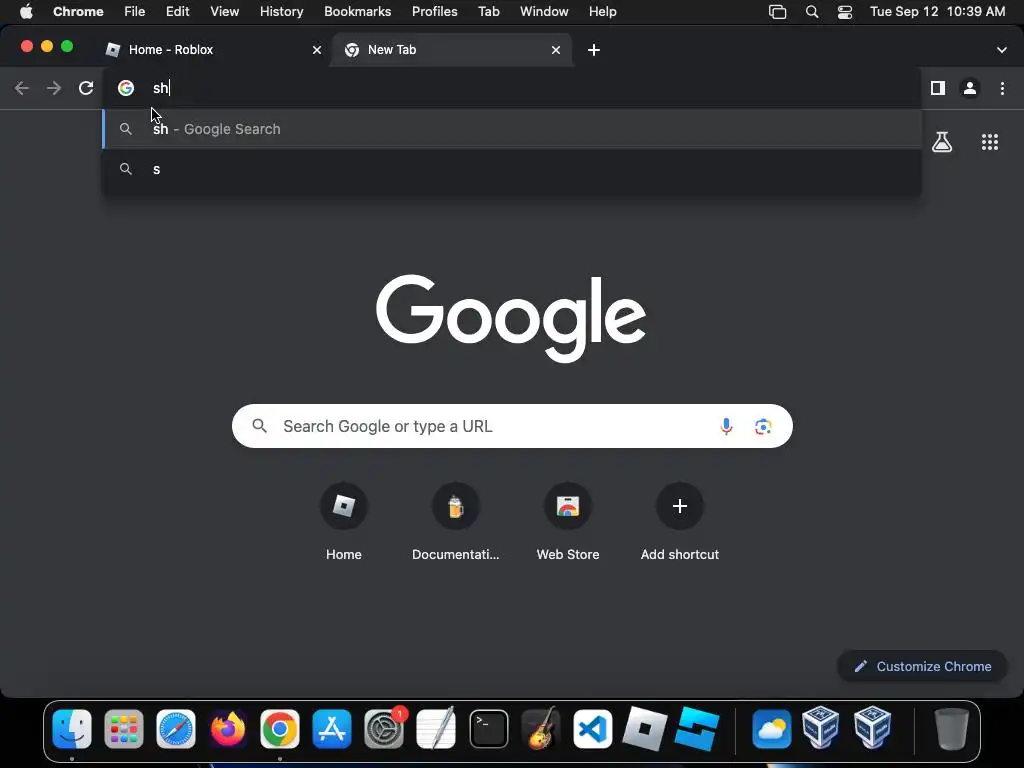The height and width of the screenshot is (768, 1024).
Task: Click Customize Chrome button
Action: [x=923, y=667]
